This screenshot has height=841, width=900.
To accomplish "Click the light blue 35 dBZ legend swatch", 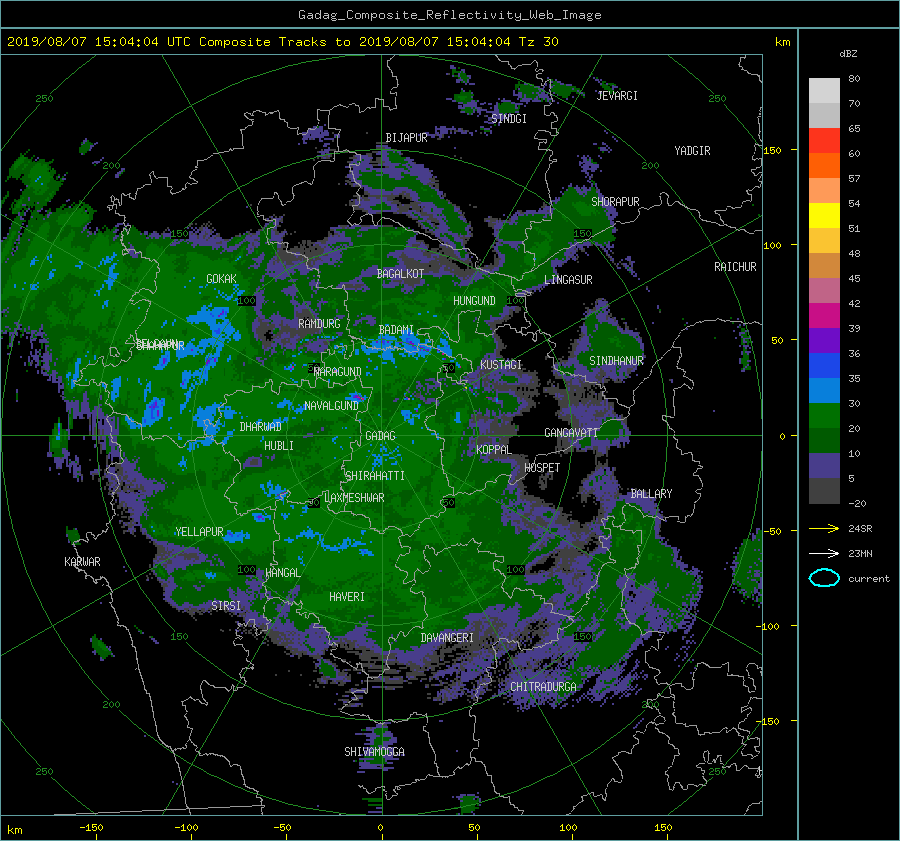I will 824,390.
